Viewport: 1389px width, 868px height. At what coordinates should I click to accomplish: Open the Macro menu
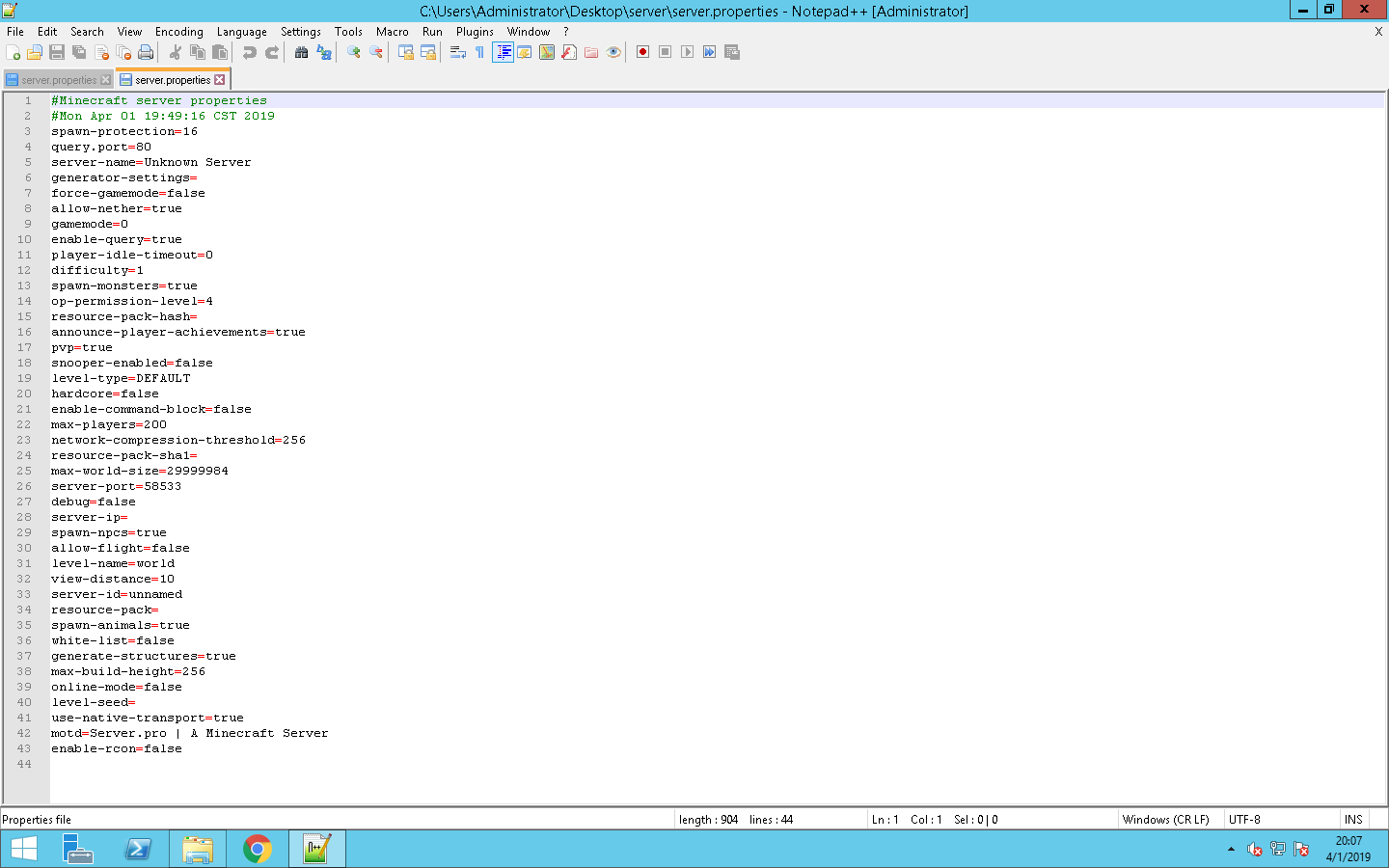pos(393,32)
